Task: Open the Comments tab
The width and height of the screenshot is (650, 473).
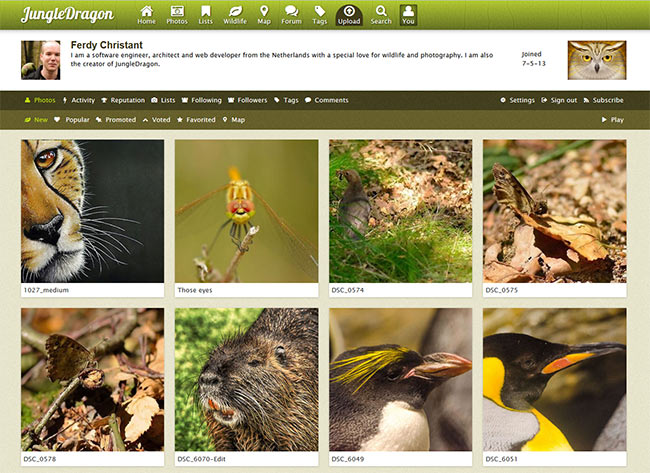Action: click(327, 100)
